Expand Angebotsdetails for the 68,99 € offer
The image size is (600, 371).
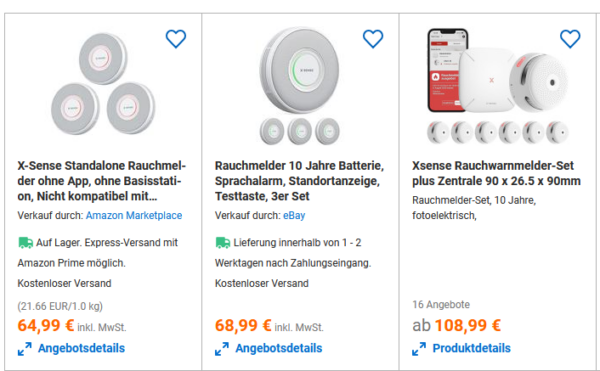(x=279, y=348)
